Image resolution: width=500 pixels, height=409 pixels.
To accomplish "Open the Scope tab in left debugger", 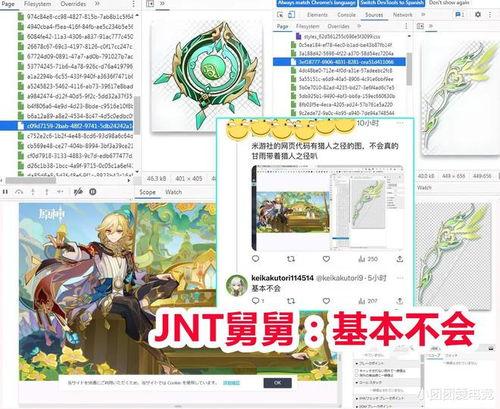I will click(x=147, y=192).
